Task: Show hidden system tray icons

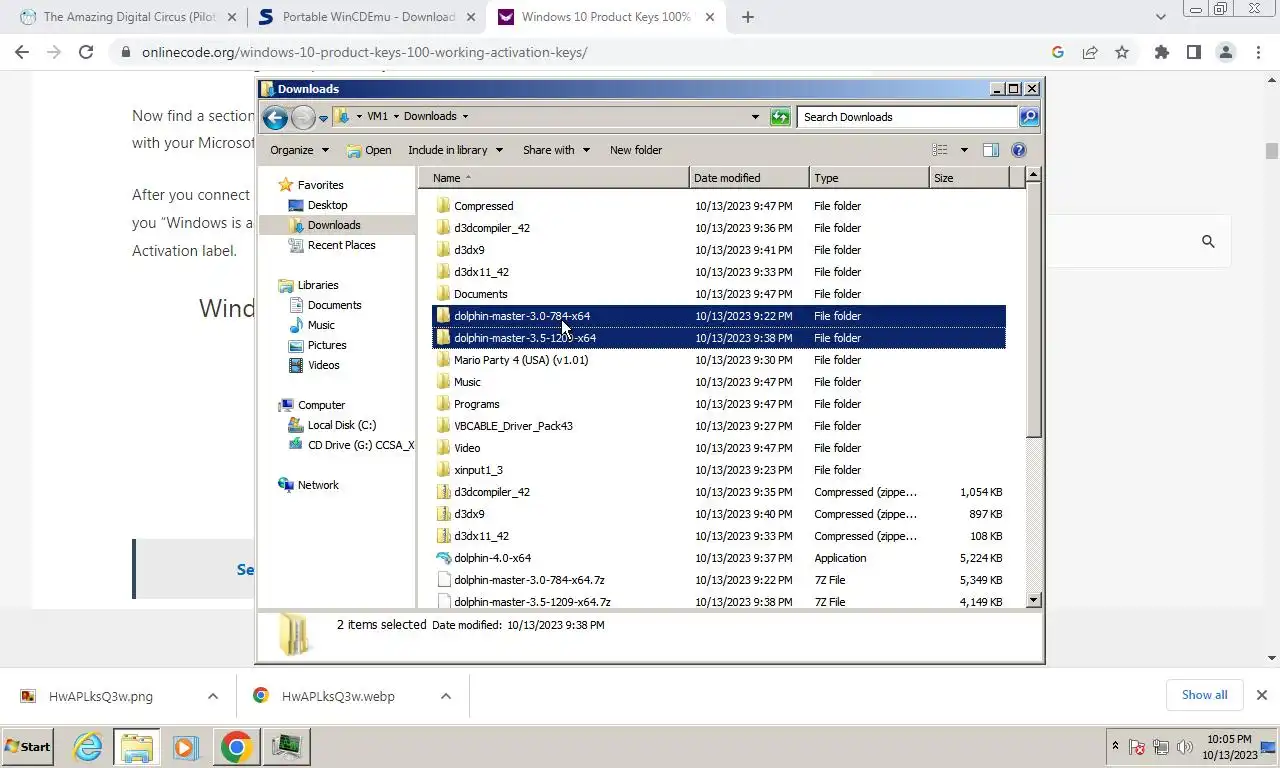Action: click(1115, 746)
